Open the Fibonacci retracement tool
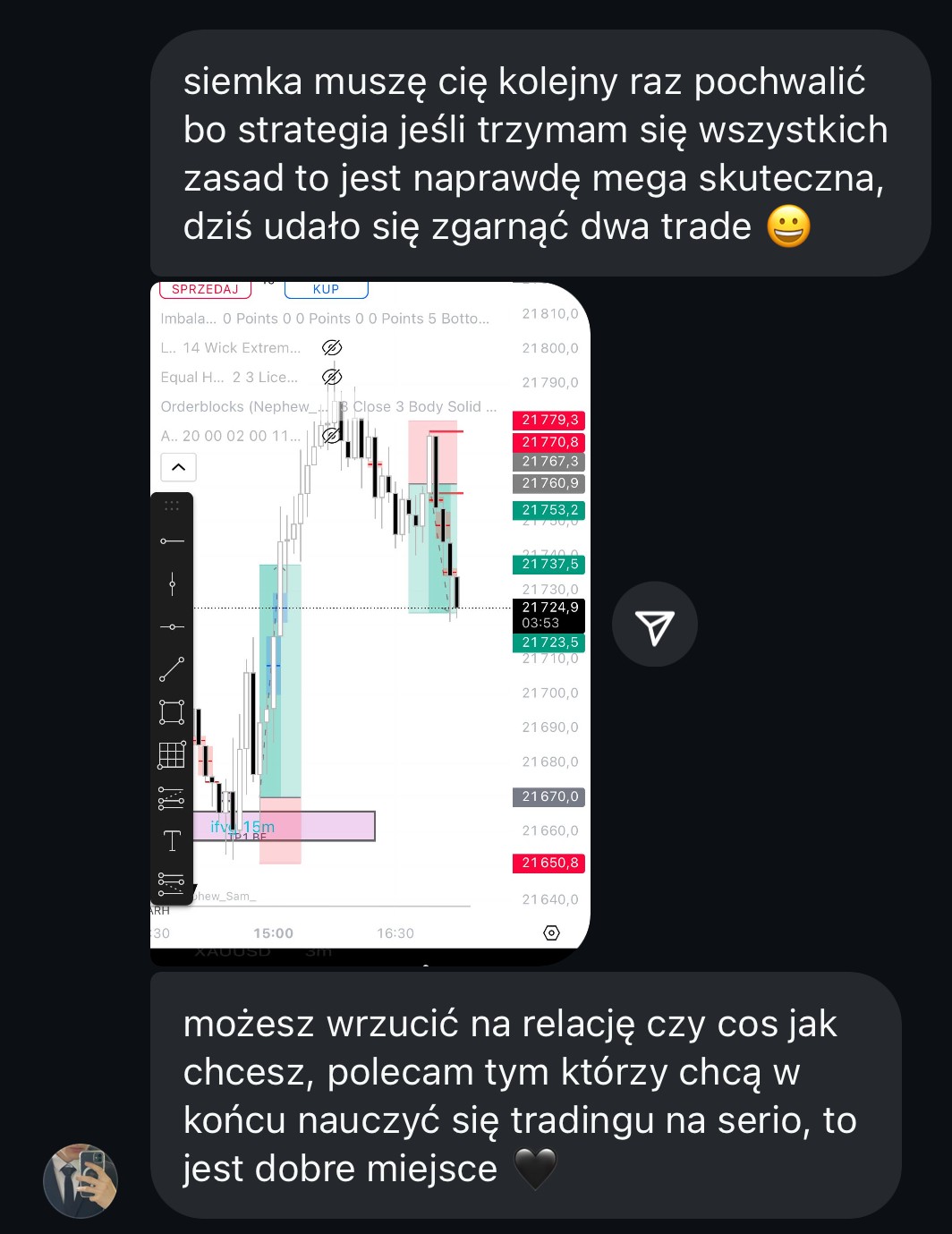This screenshot has width=952, height=1234. [172, 798]
